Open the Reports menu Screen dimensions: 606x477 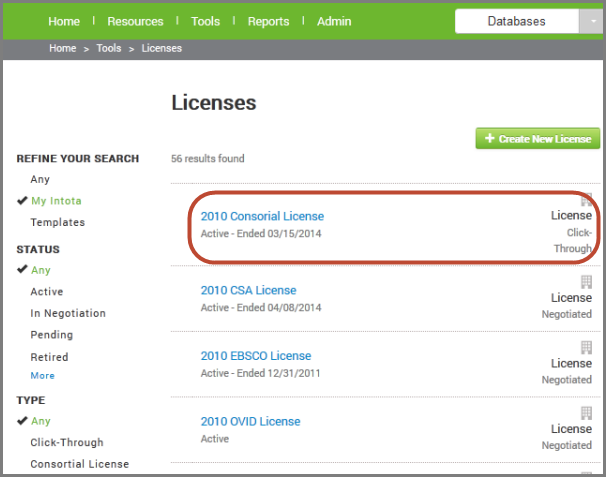coord(268,21)
